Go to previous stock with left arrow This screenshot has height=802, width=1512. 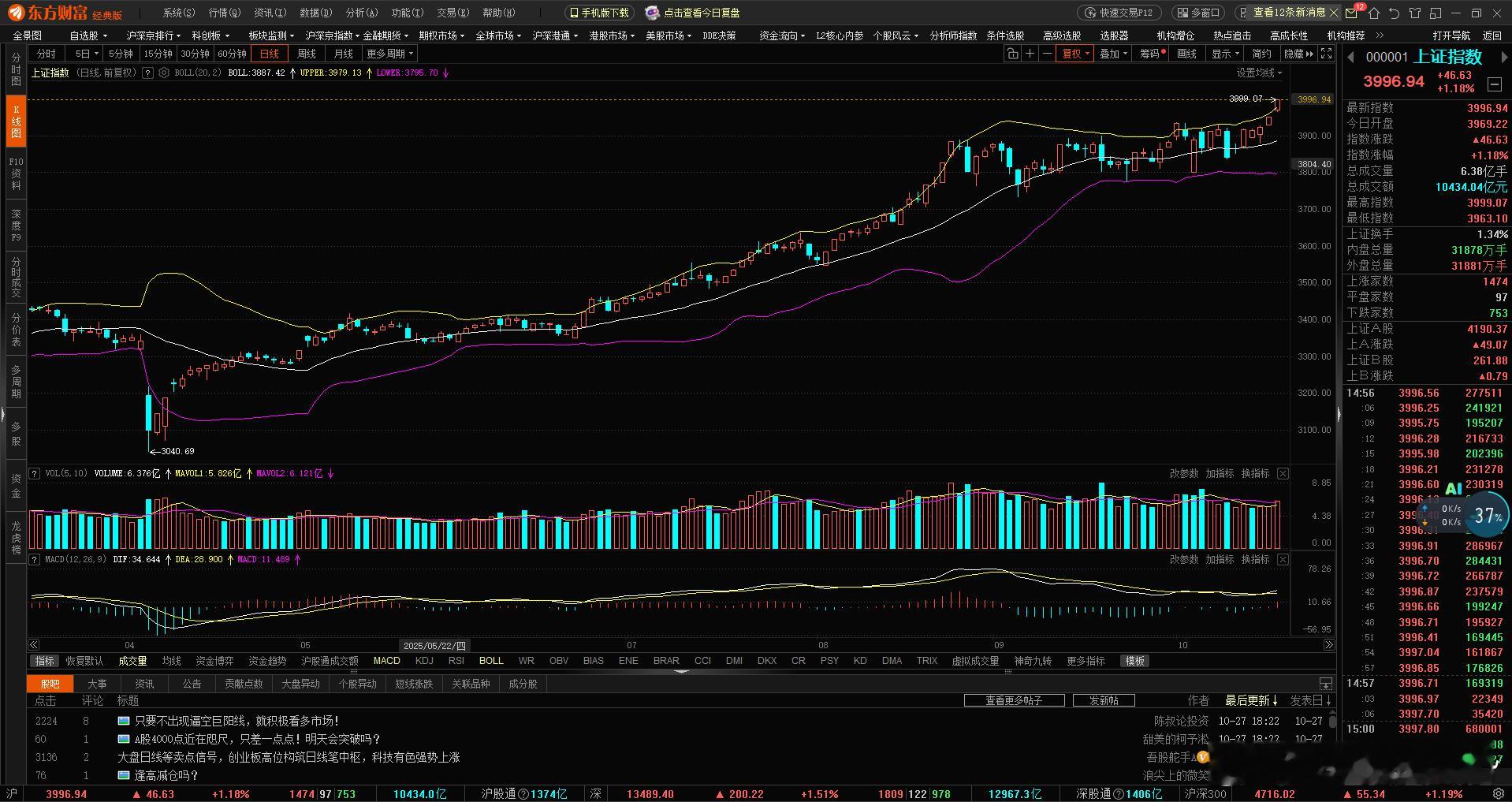click(x=1350, y=58)
